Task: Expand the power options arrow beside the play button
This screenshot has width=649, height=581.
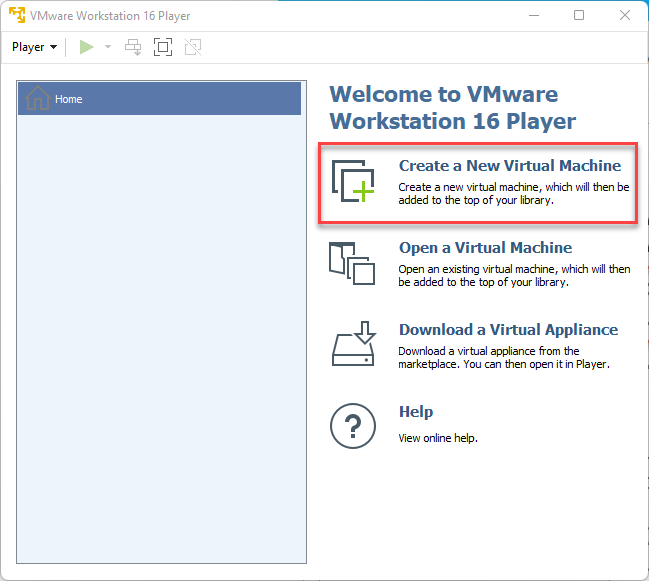Action: coord(108,47)
